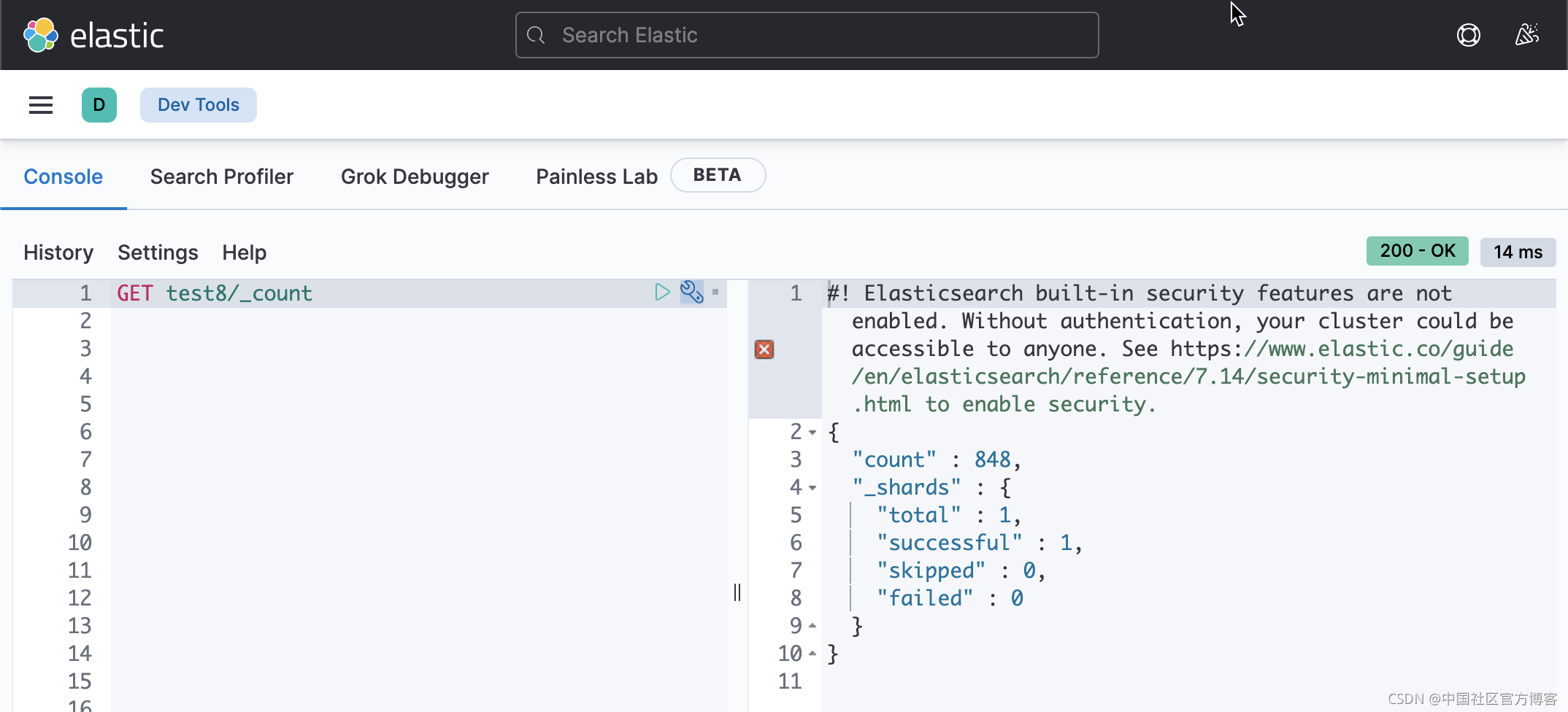Open the what's new party popper icon
This screenshot has height=712, width=1568.
click(x=1527, y=34)
